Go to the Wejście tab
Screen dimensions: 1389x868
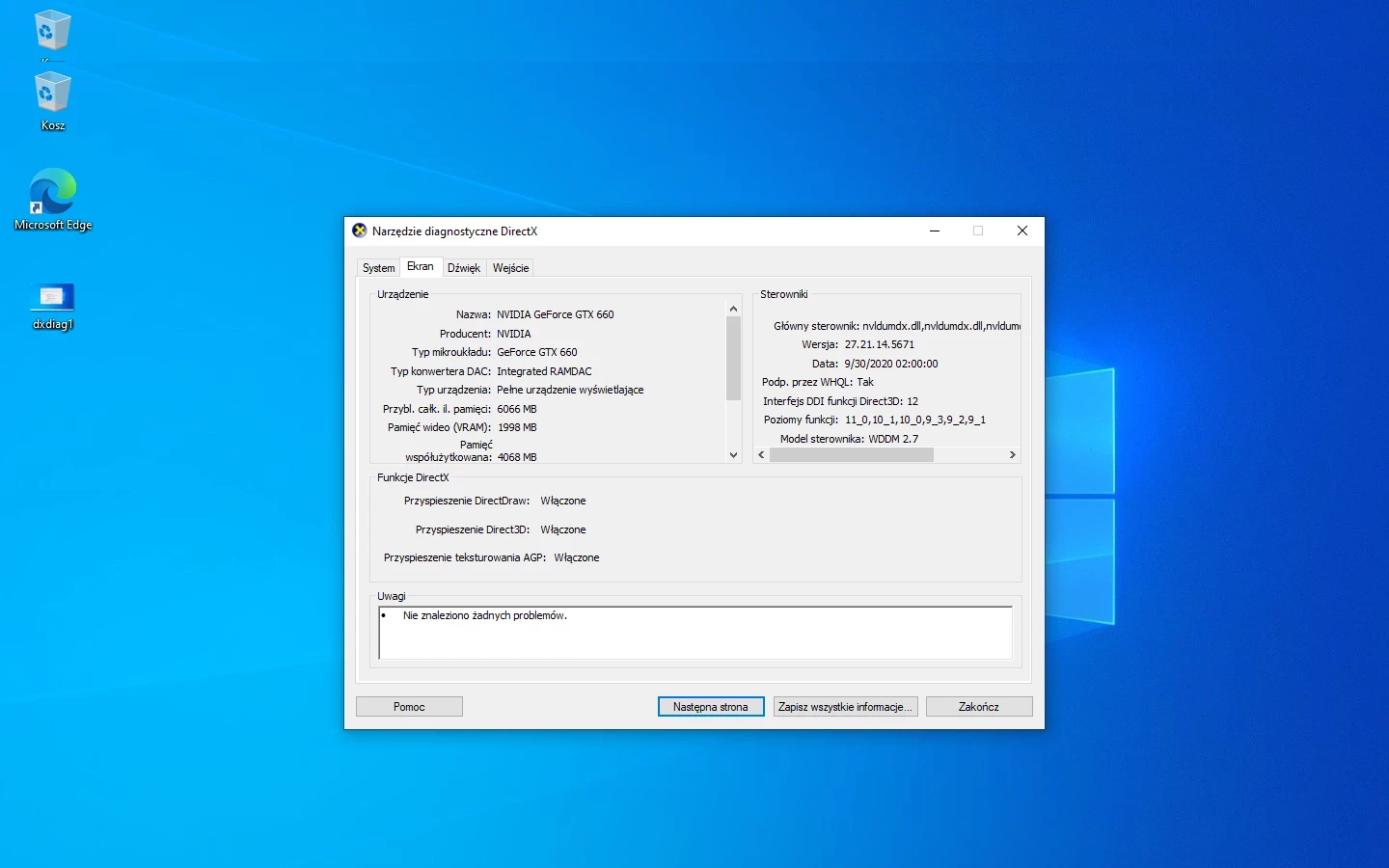click(x=510, y=268)
